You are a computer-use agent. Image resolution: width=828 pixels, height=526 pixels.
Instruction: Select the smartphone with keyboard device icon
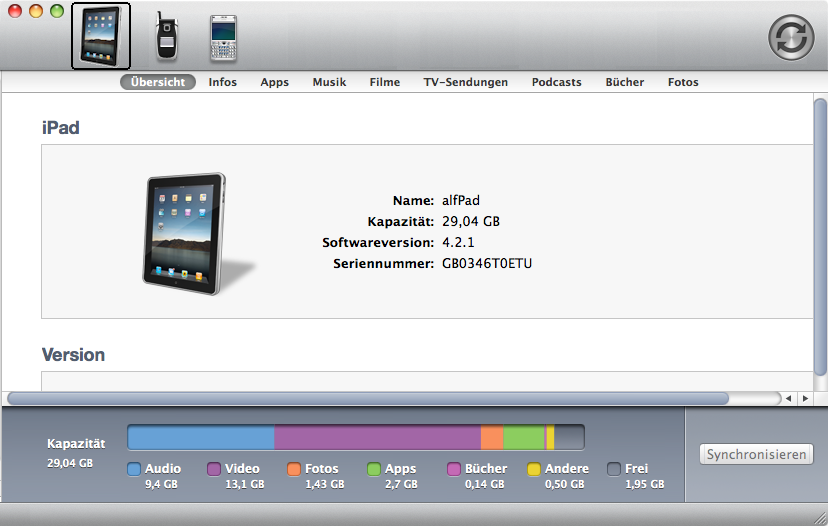coord(223,37)
